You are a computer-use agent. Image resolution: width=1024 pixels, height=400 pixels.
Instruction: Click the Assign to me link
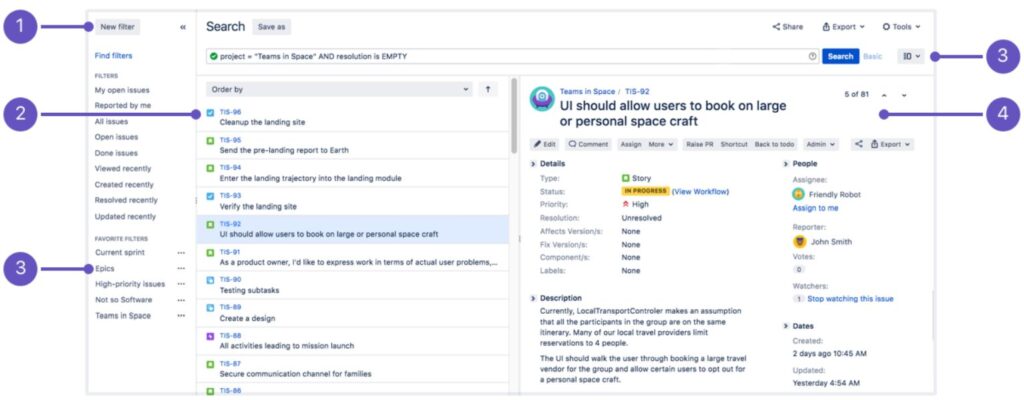pyautogui.click(x=815, y=208)
